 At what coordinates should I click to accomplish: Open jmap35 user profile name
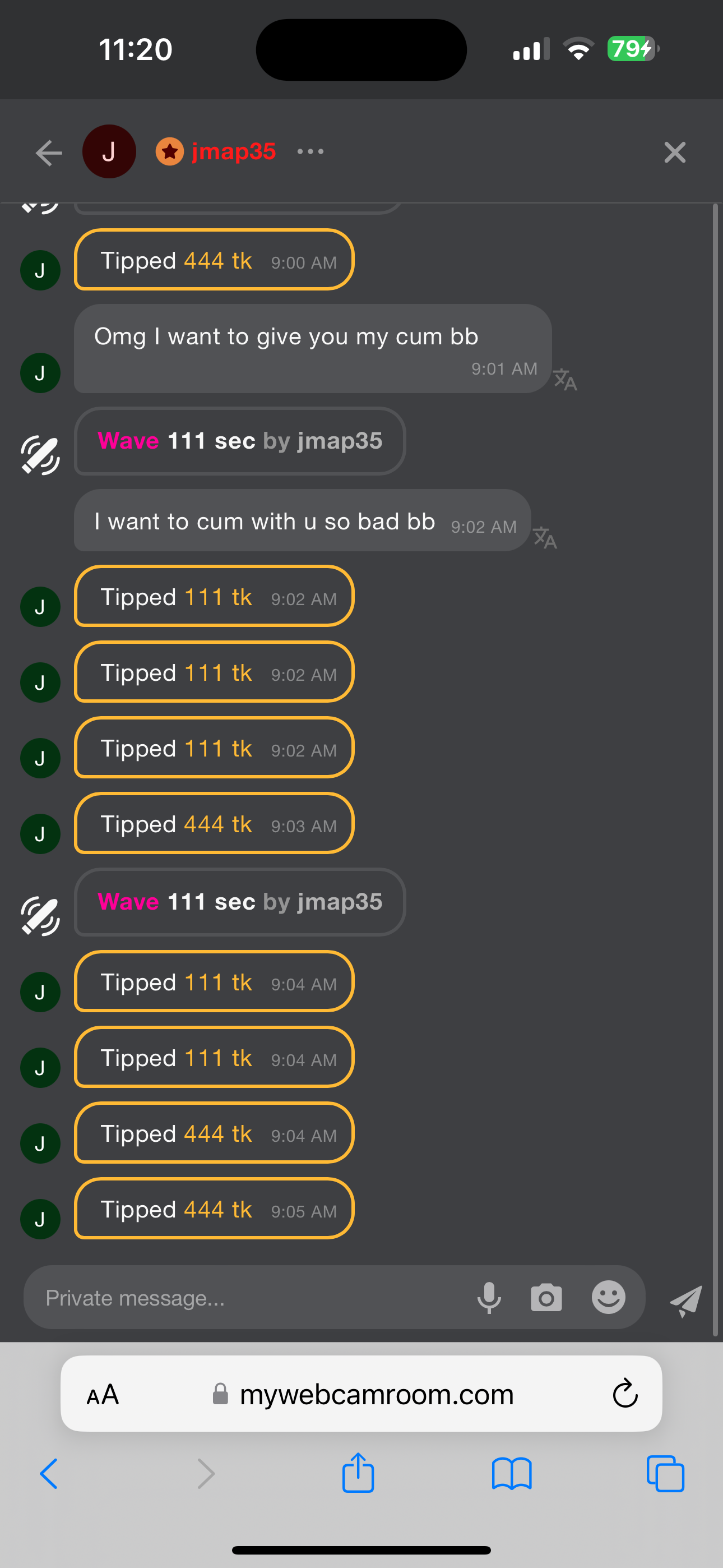(234, 151)
